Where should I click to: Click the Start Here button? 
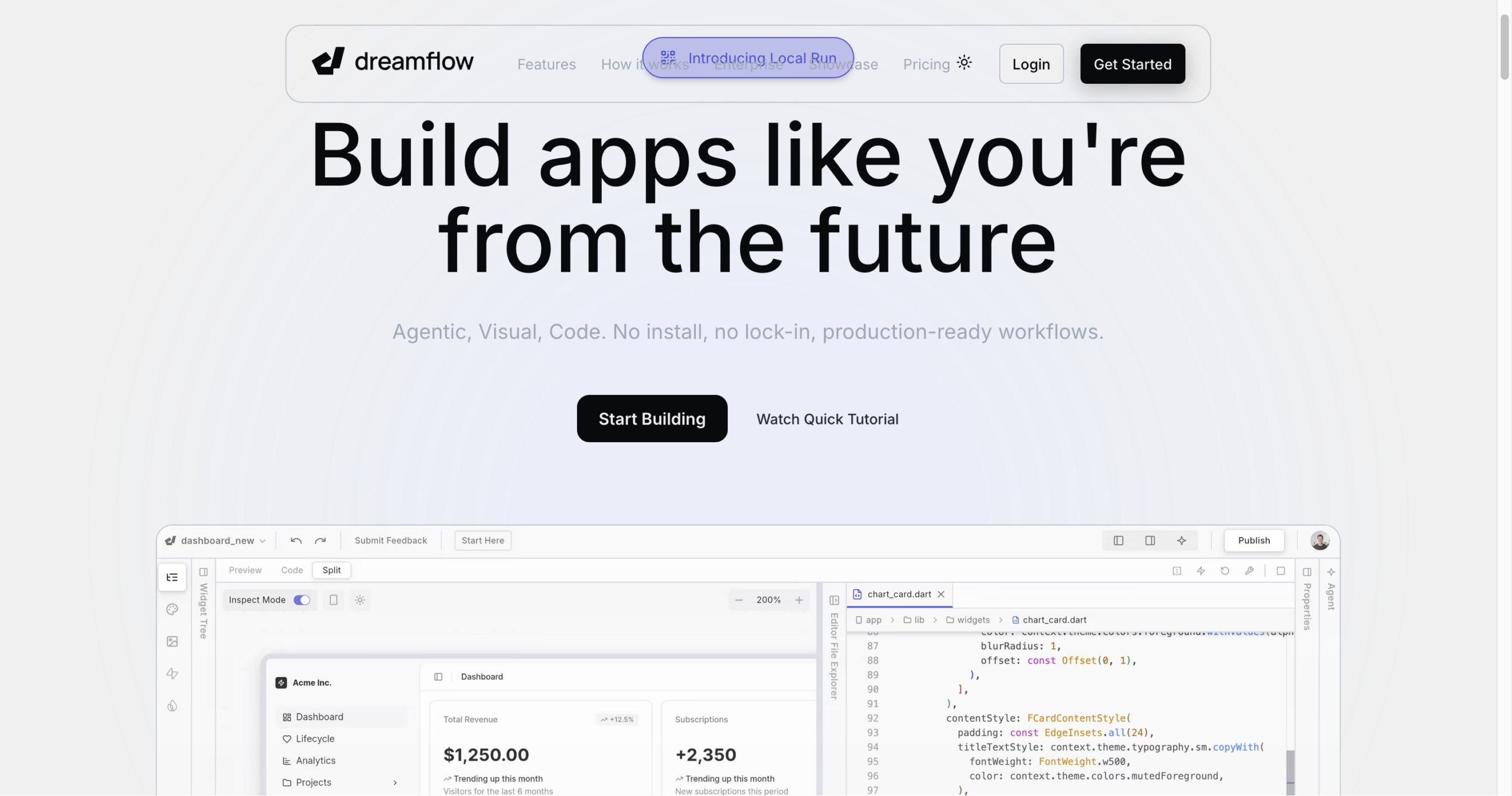click(483, 540)
